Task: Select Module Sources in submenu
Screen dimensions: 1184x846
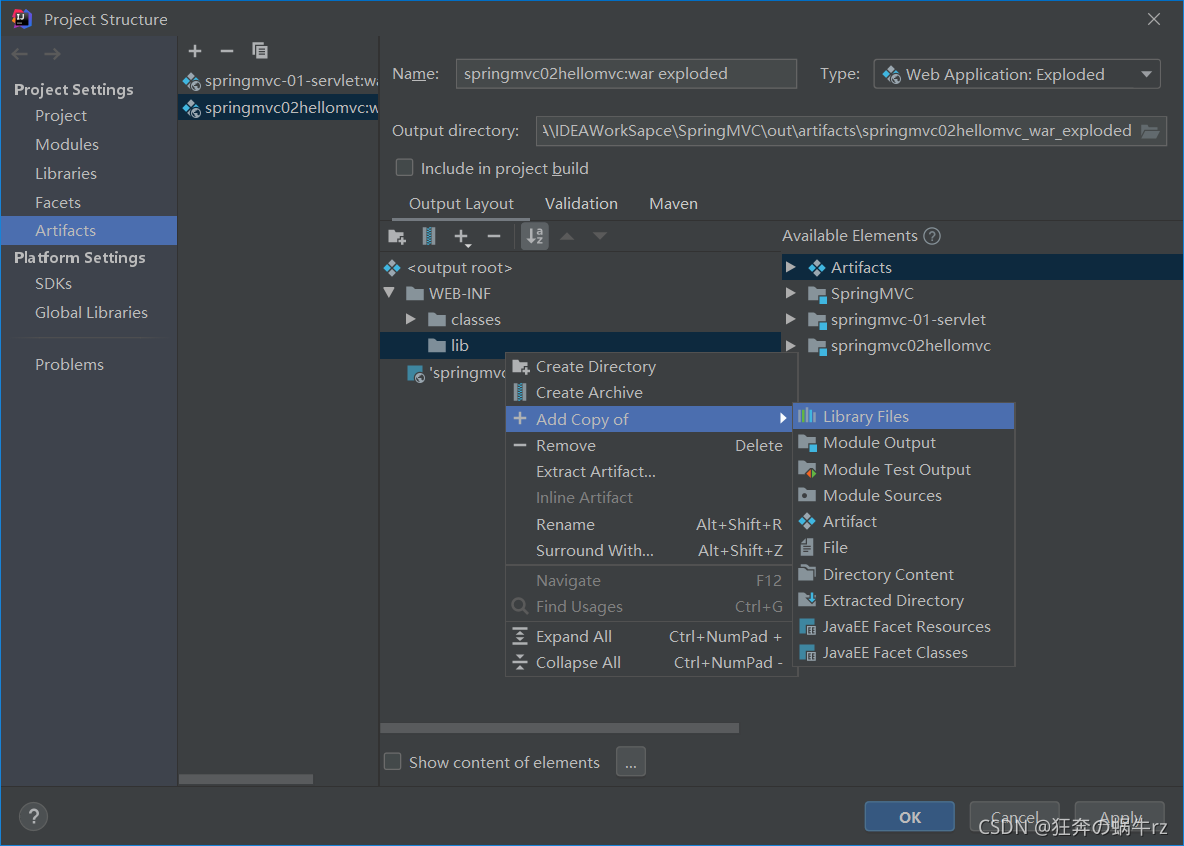Action: click(x=903, y=496)
